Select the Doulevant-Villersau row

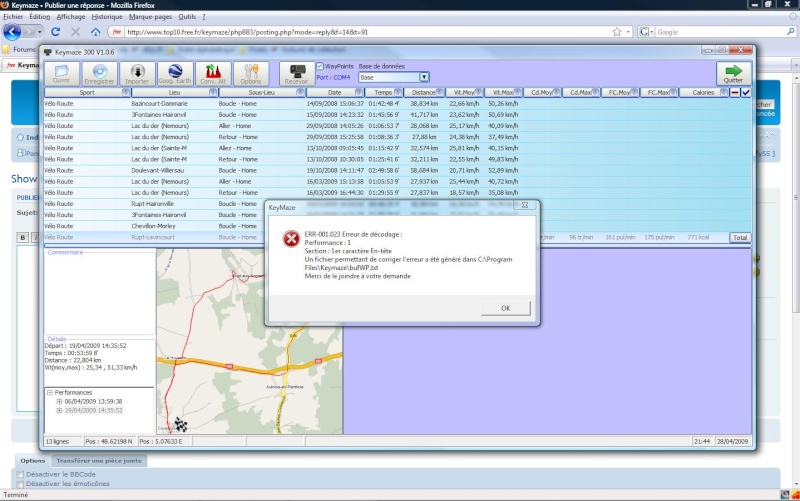[397, 170]
